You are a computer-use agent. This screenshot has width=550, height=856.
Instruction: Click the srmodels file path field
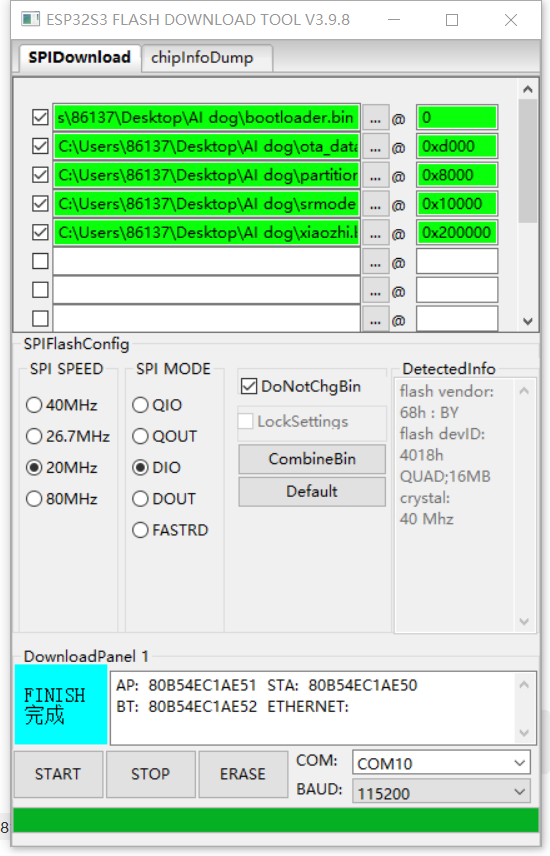point(206,204)
